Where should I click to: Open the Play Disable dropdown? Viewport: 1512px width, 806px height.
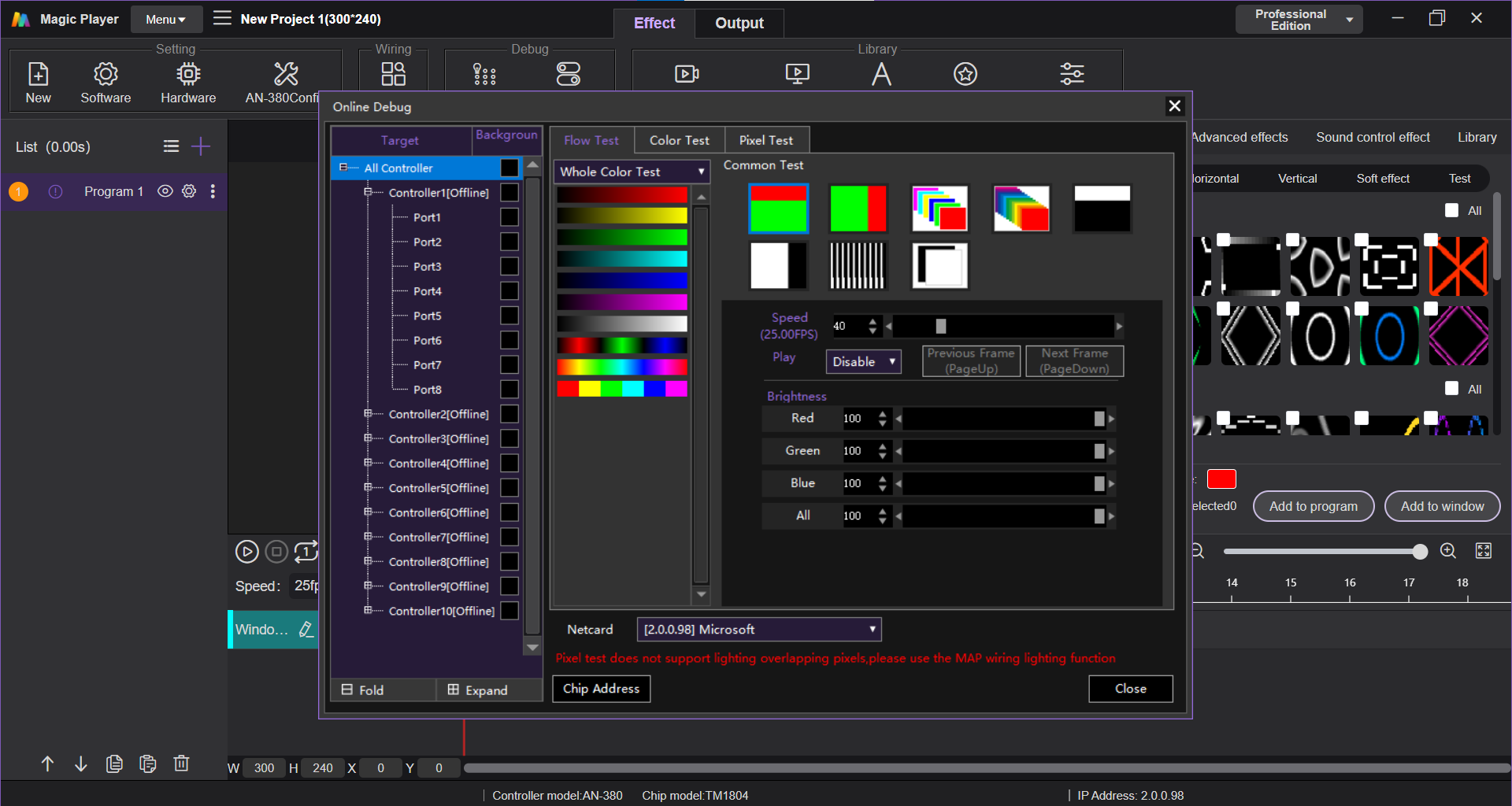click(863, 361)
